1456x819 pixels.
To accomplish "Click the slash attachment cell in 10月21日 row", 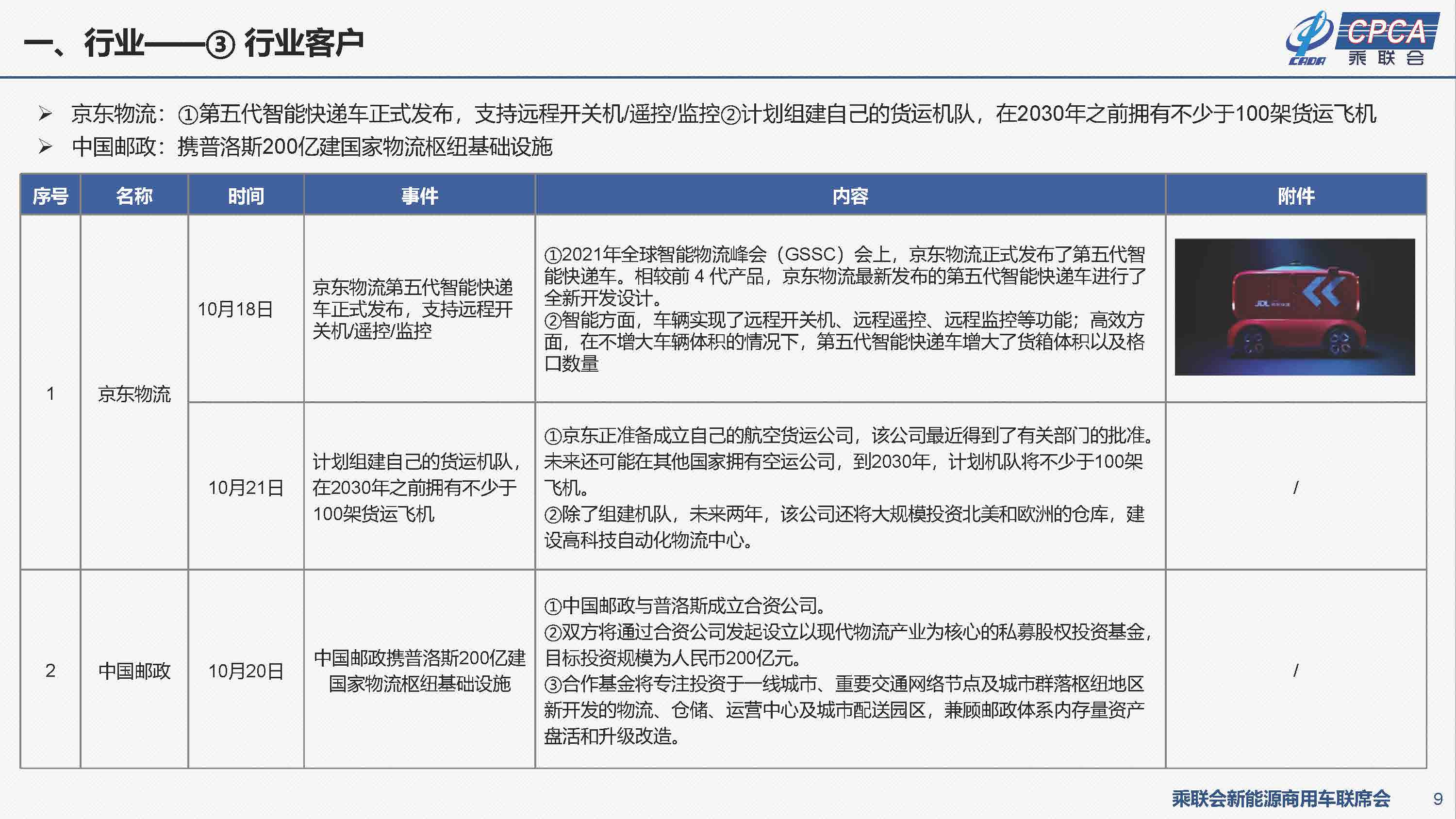I will (x=1295, y=487).
